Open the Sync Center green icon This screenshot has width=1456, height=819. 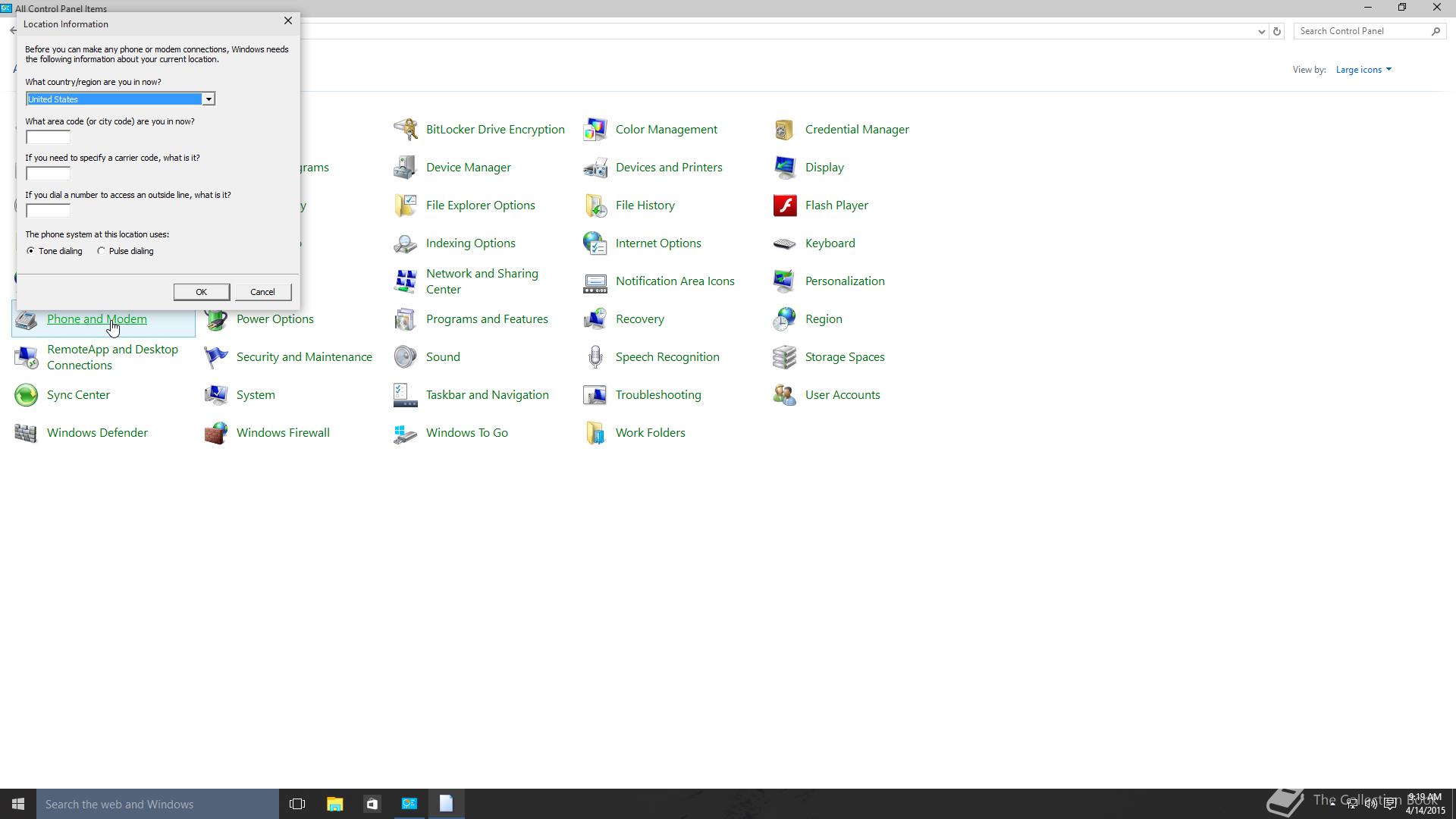click(27, 395)
